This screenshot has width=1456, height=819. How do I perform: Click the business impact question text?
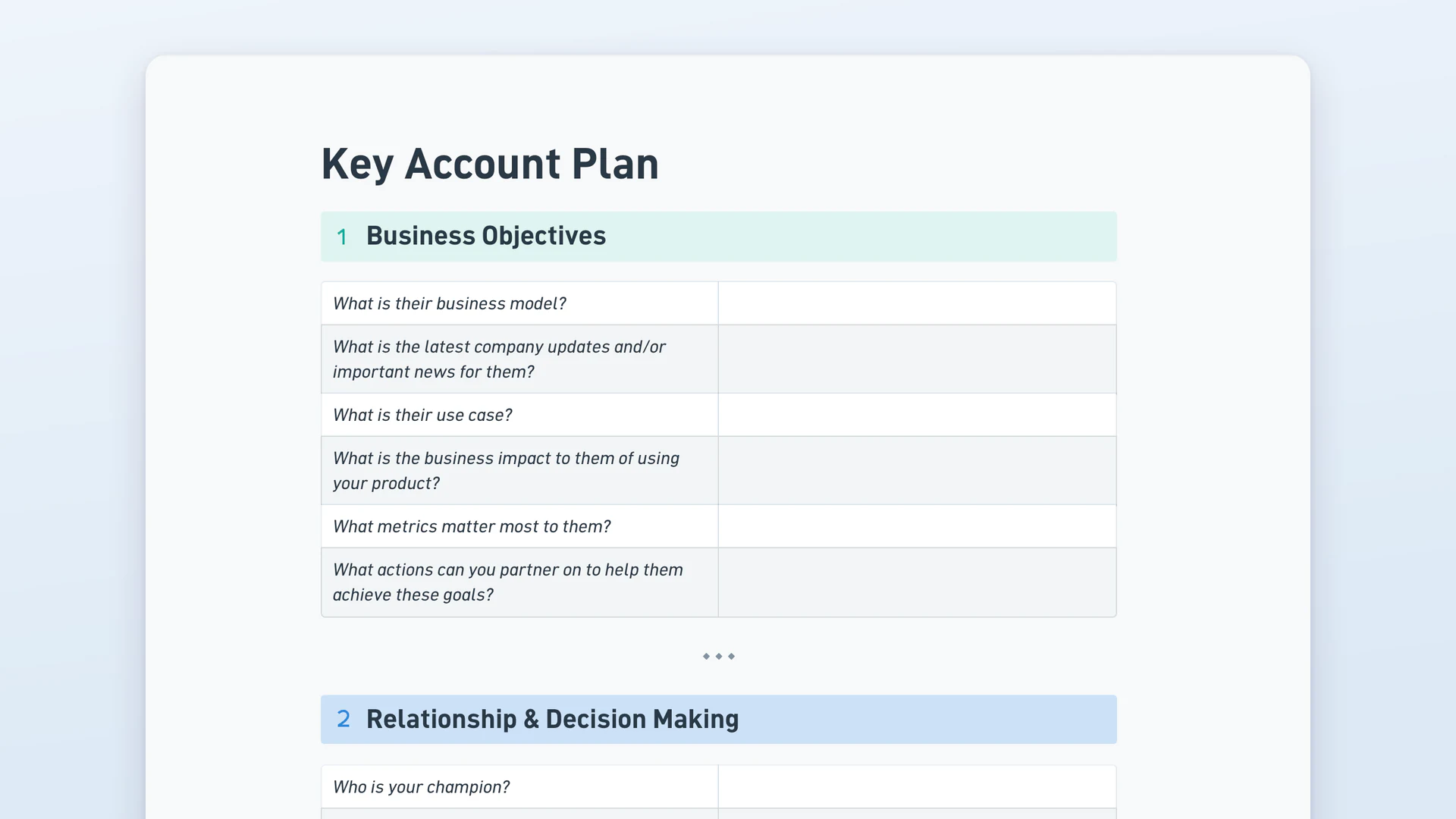click(506, 470)
